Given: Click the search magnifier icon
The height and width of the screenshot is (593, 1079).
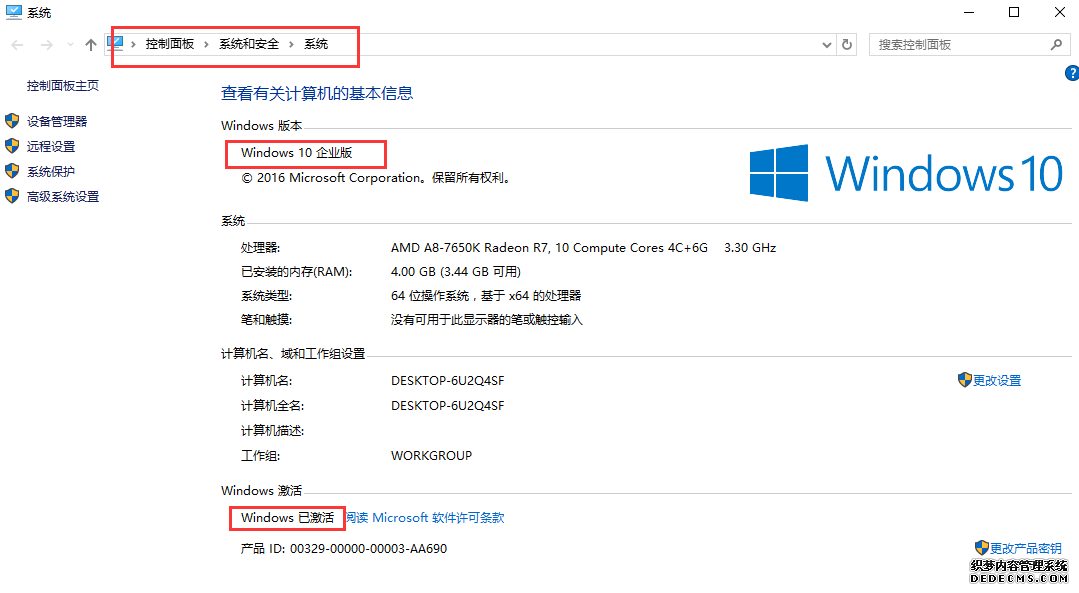Looking at the screenshot, I should click(1056, 45).
